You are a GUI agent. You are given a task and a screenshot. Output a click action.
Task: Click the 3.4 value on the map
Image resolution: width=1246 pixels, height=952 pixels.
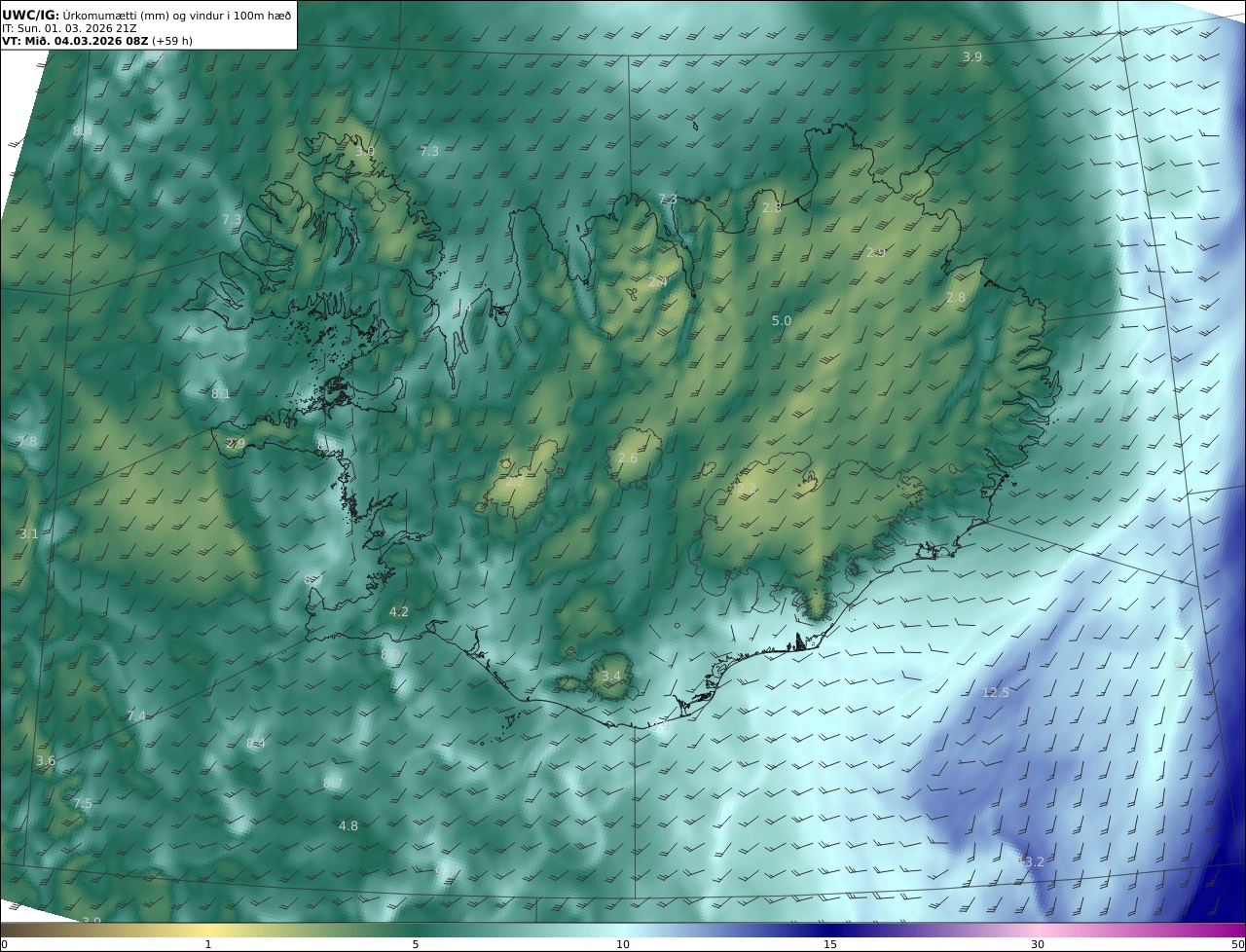click(x=610, y=677)
